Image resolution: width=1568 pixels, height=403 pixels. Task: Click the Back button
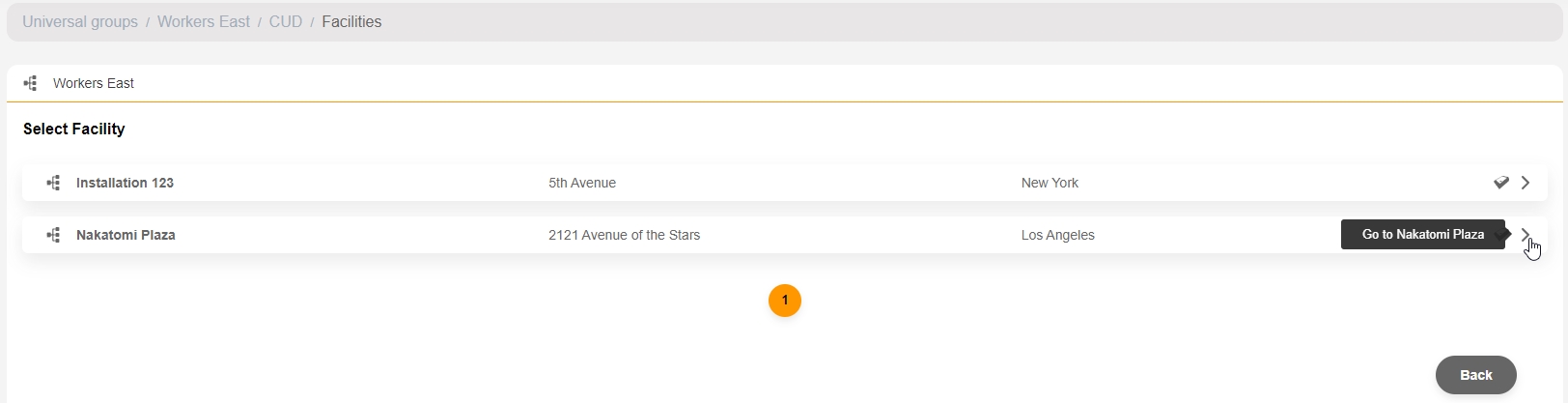pos(1476,375)
